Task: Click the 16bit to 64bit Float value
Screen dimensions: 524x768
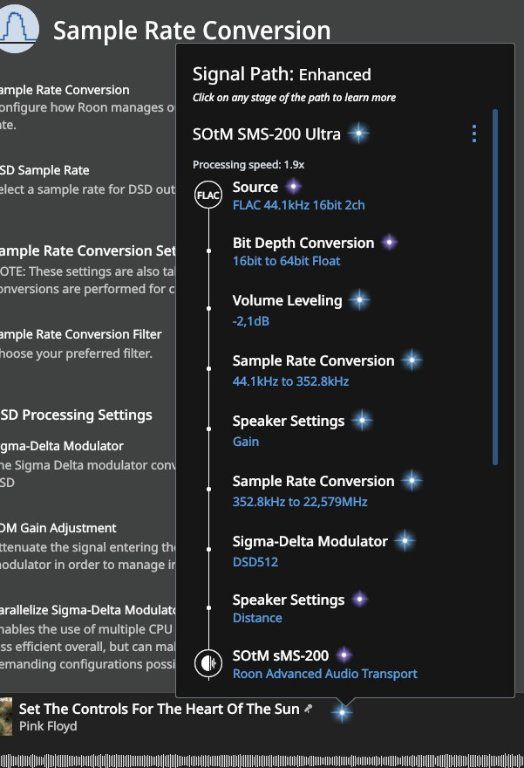Action: tap(286, 261)
